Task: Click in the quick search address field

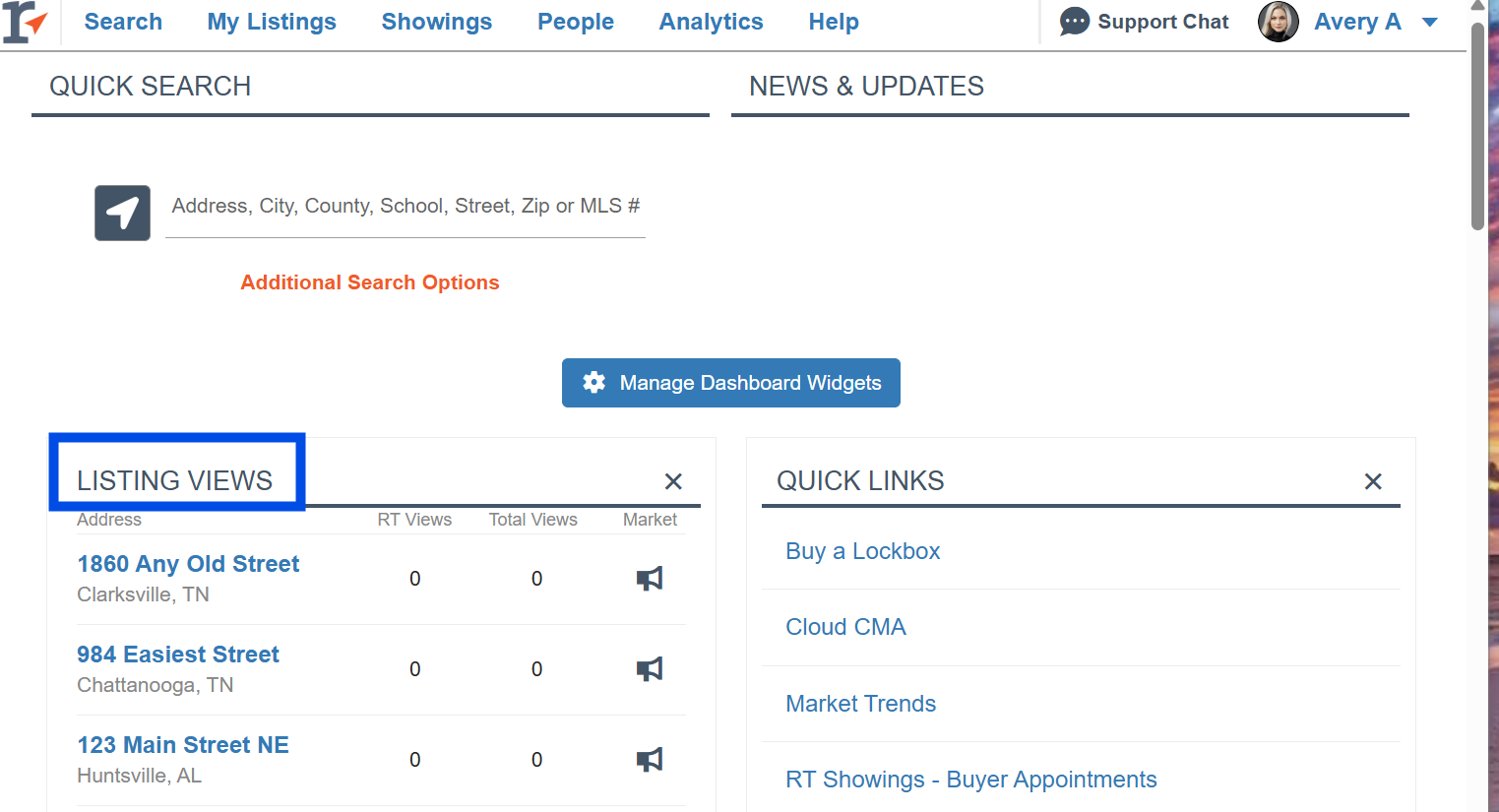Action: (x=405, y=207)
